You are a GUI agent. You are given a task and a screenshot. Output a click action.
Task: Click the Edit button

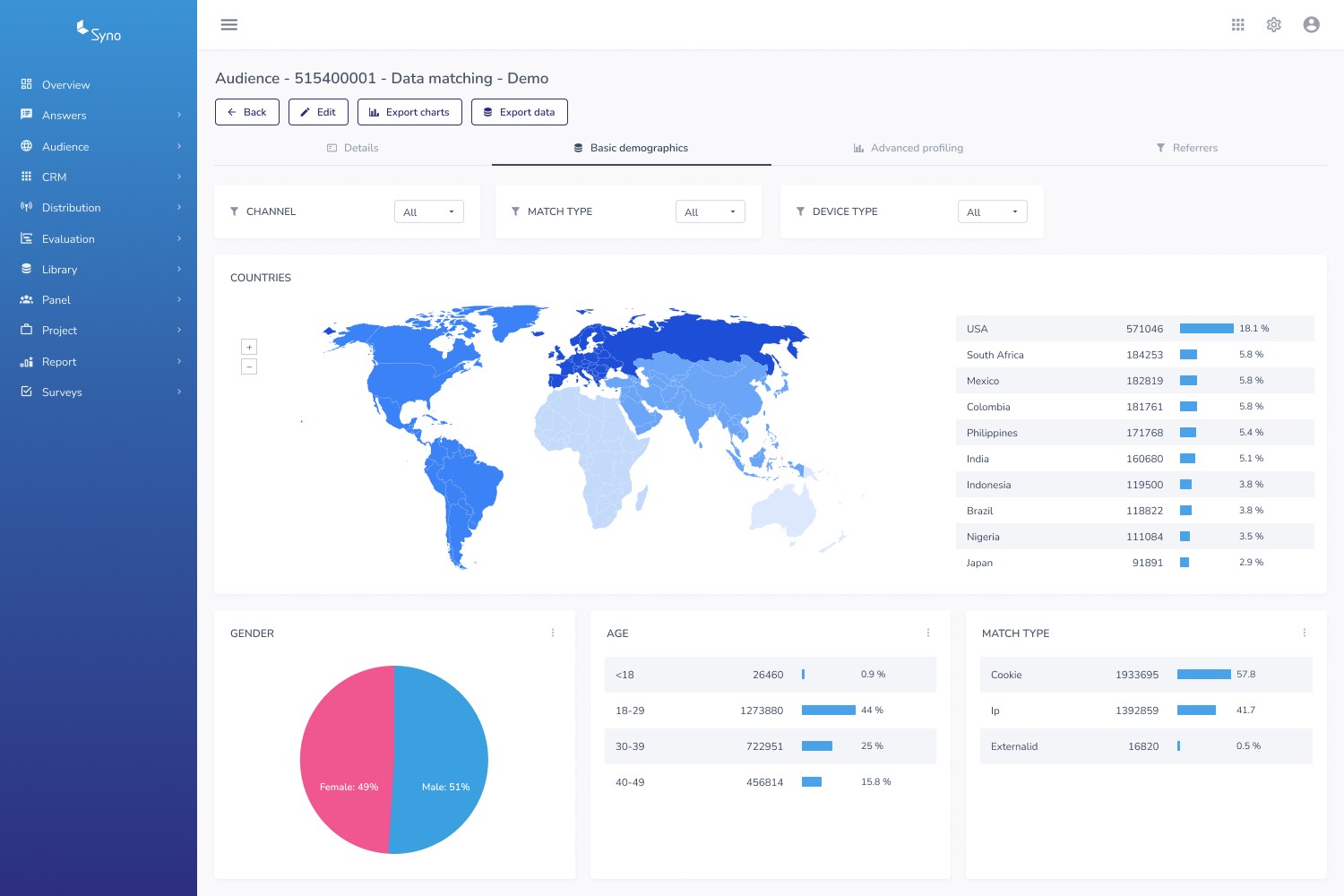tap(318, 112)
